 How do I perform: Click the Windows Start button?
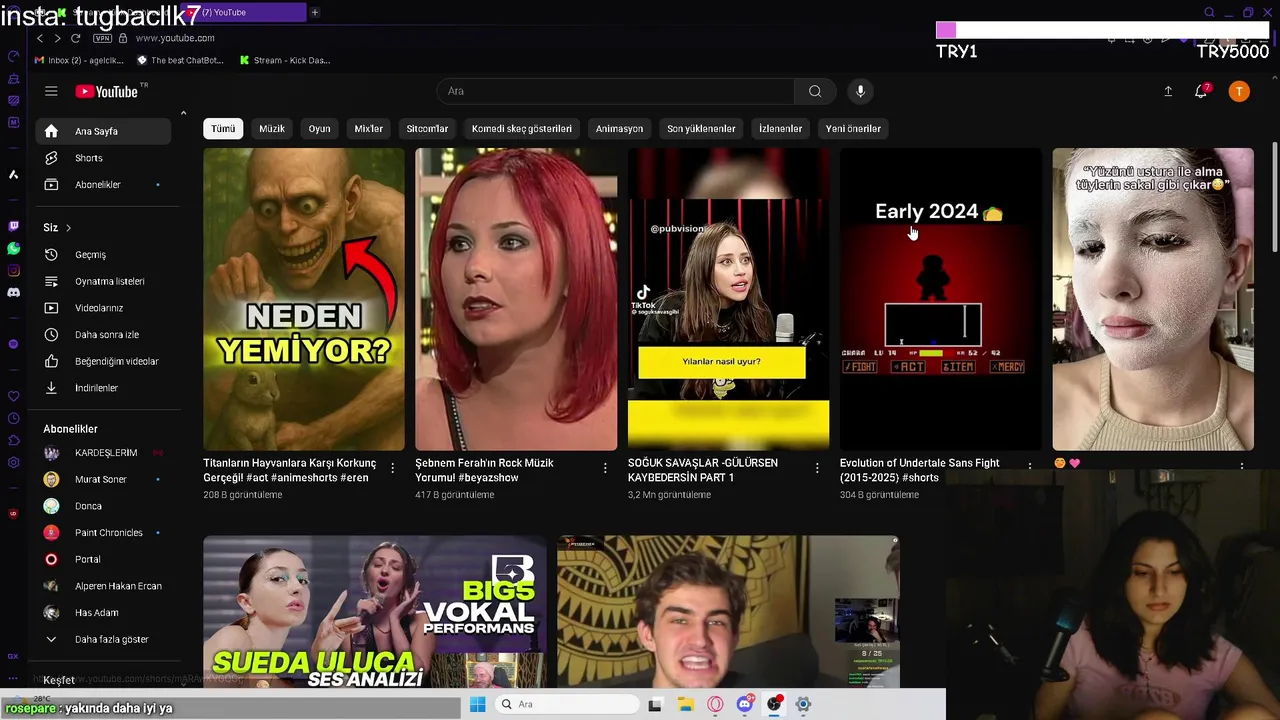pos(477,704)
